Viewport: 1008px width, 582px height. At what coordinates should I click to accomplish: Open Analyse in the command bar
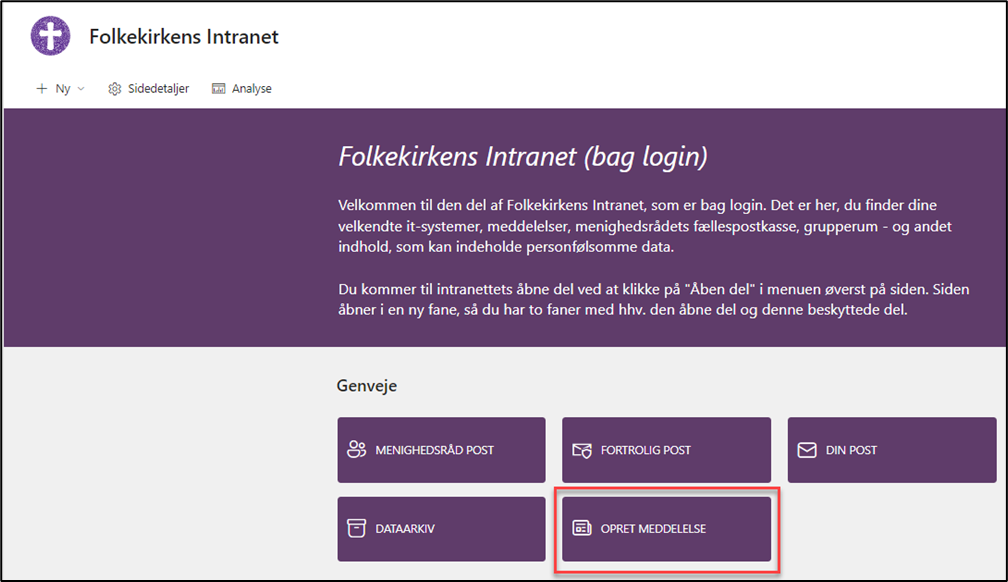242,89
